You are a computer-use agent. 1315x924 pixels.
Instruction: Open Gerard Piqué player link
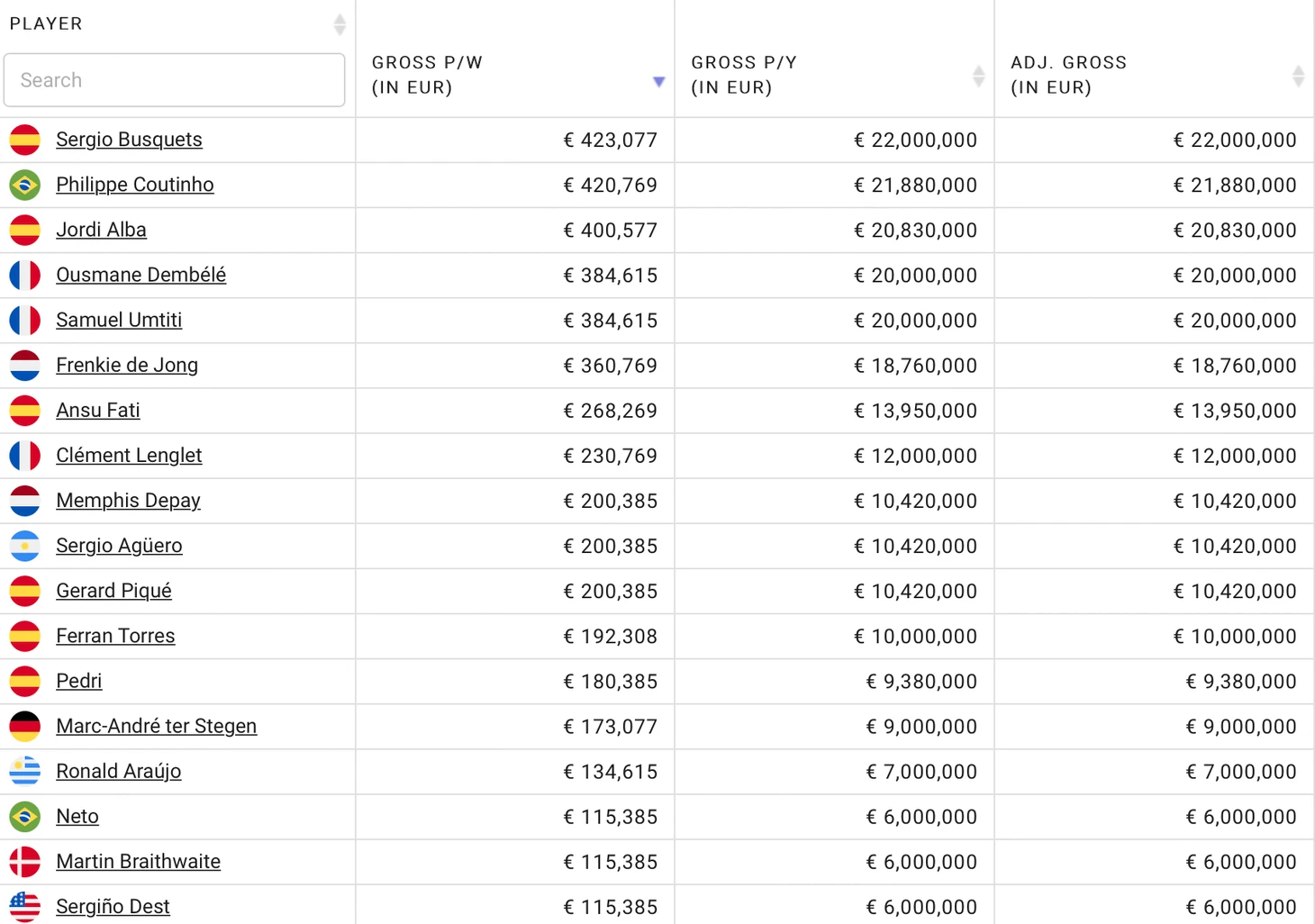[x=113, y=590]
